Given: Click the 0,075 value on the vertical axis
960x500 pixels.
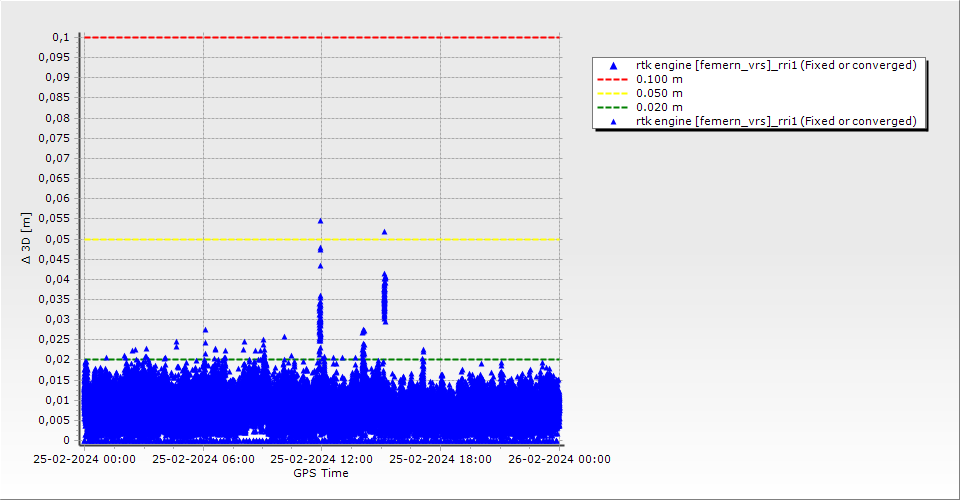Looking at the screenshot, I should pyautogui.click(x=54, y=138).
